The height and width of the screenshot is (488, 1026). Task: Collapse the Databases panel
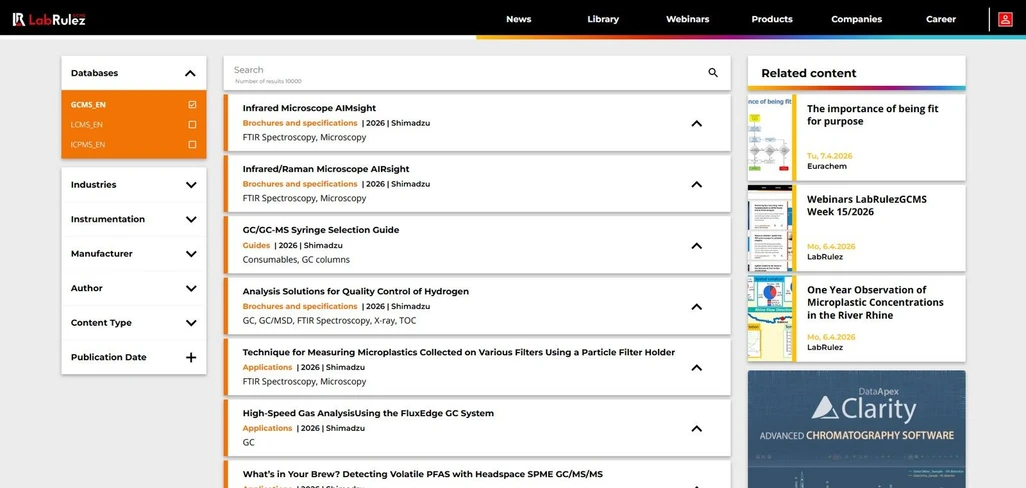coord(190,73)
